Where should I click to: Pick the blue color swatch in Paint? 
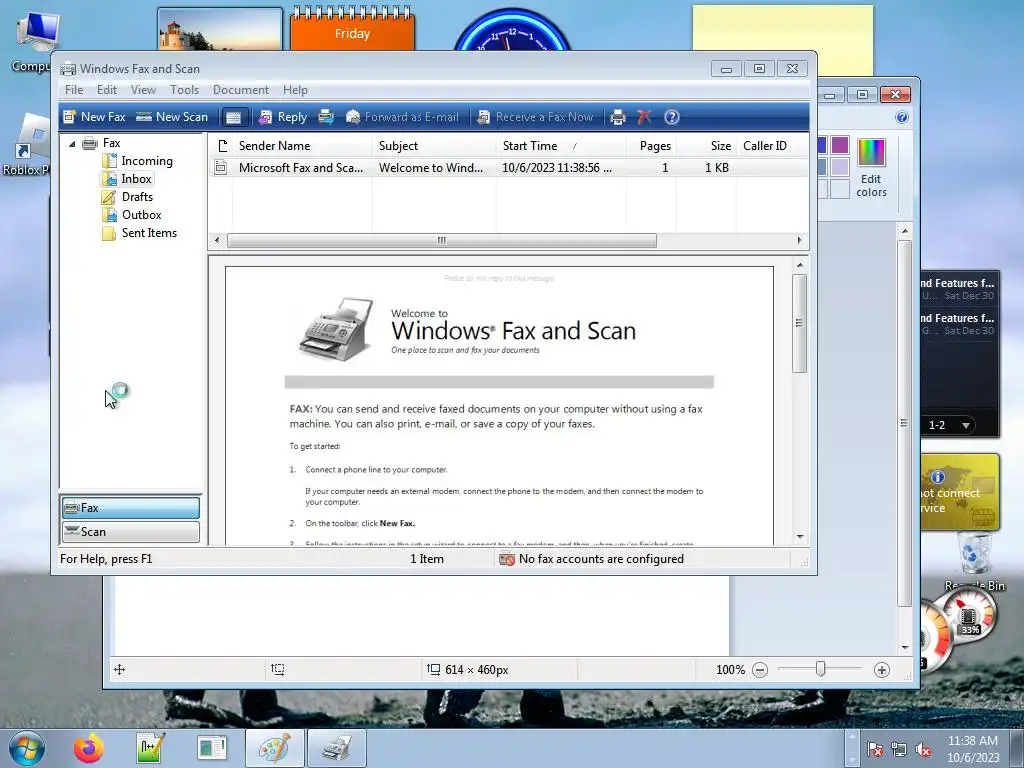[x=822, y=145]
